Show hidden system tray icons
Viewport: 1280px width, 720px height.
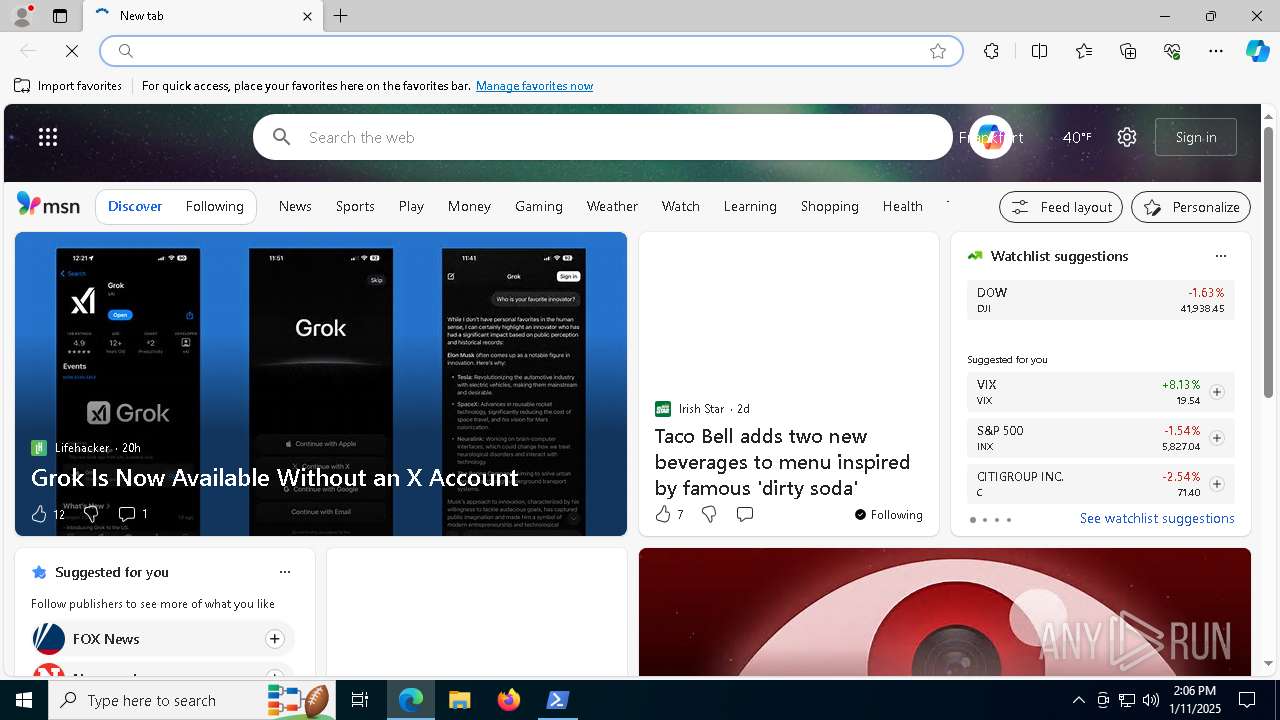pyautogui.click(x=1078, y=700)
